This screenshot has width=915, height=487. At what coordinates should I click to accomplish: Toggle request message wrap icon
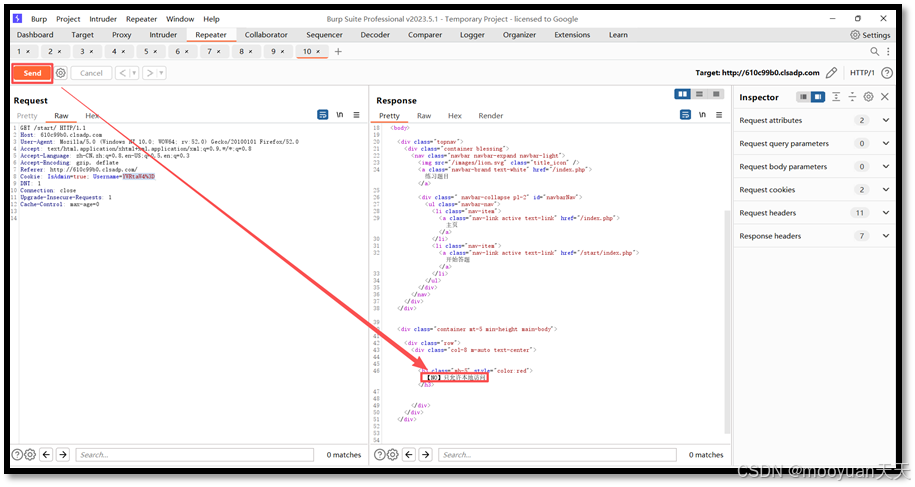click(x=323, y=115)
